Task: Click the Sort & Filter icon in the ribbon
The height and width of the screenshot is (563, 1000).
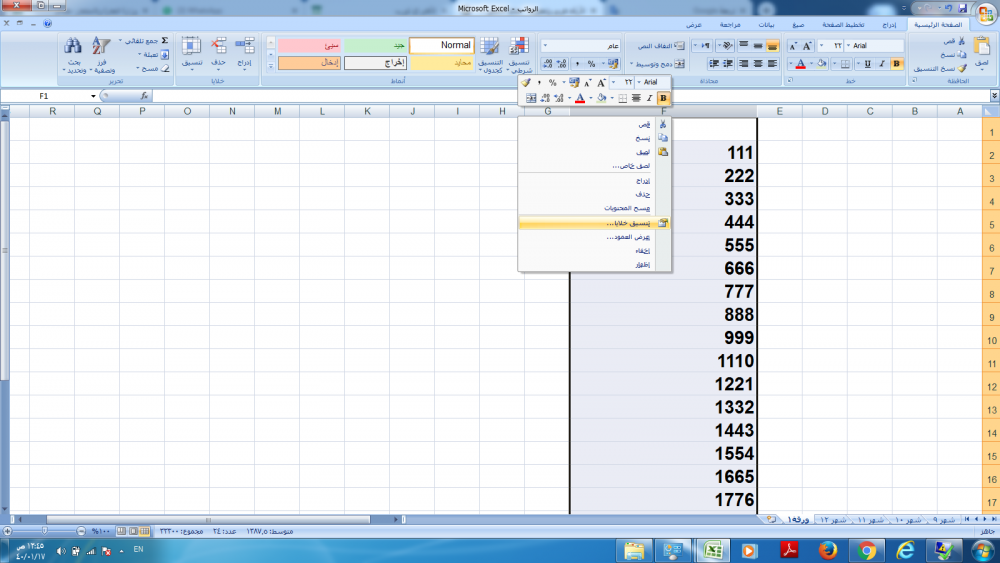Action: [101, 46]
